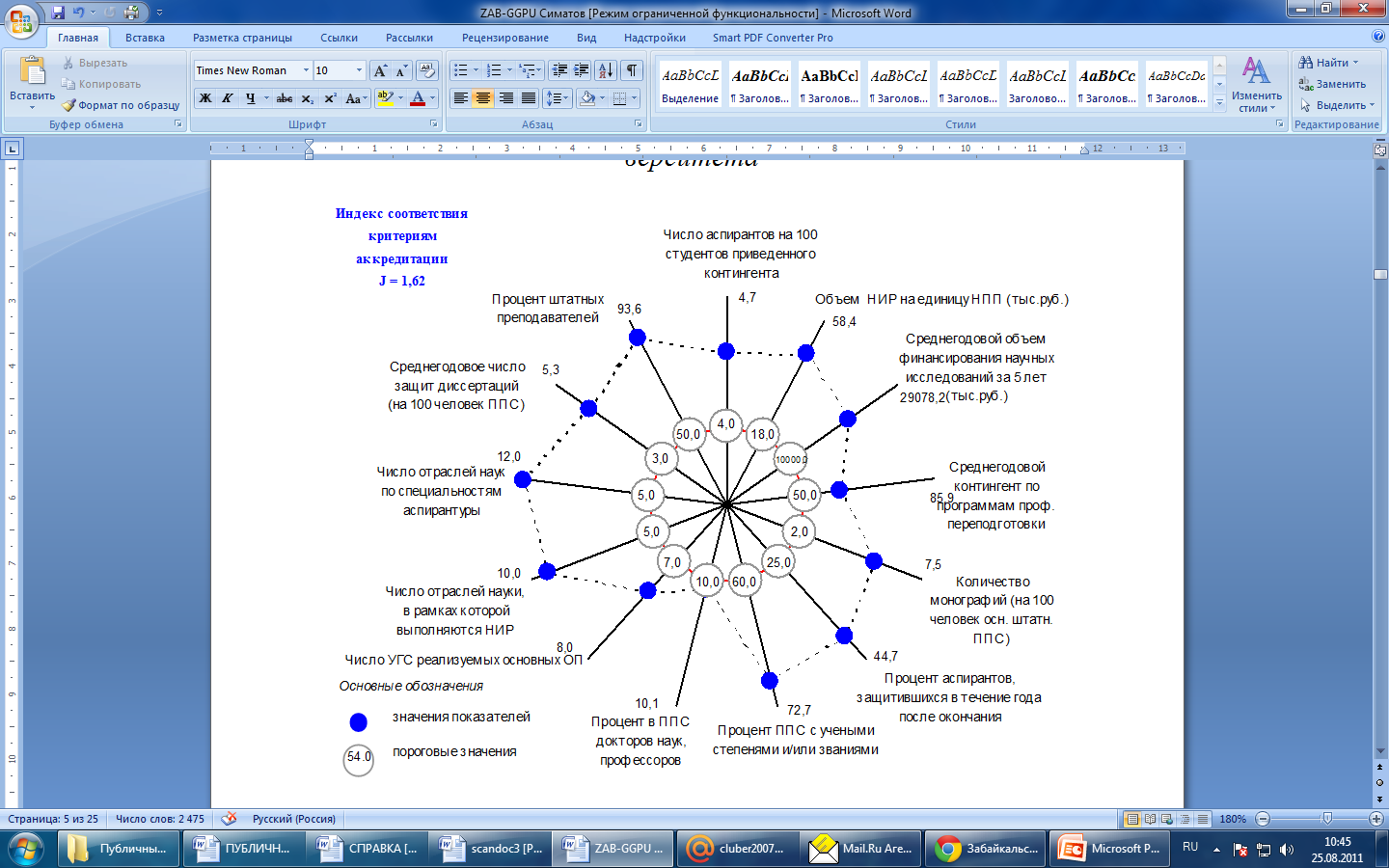Expand Шрифт dialog launcher

(x=434, y=124)
